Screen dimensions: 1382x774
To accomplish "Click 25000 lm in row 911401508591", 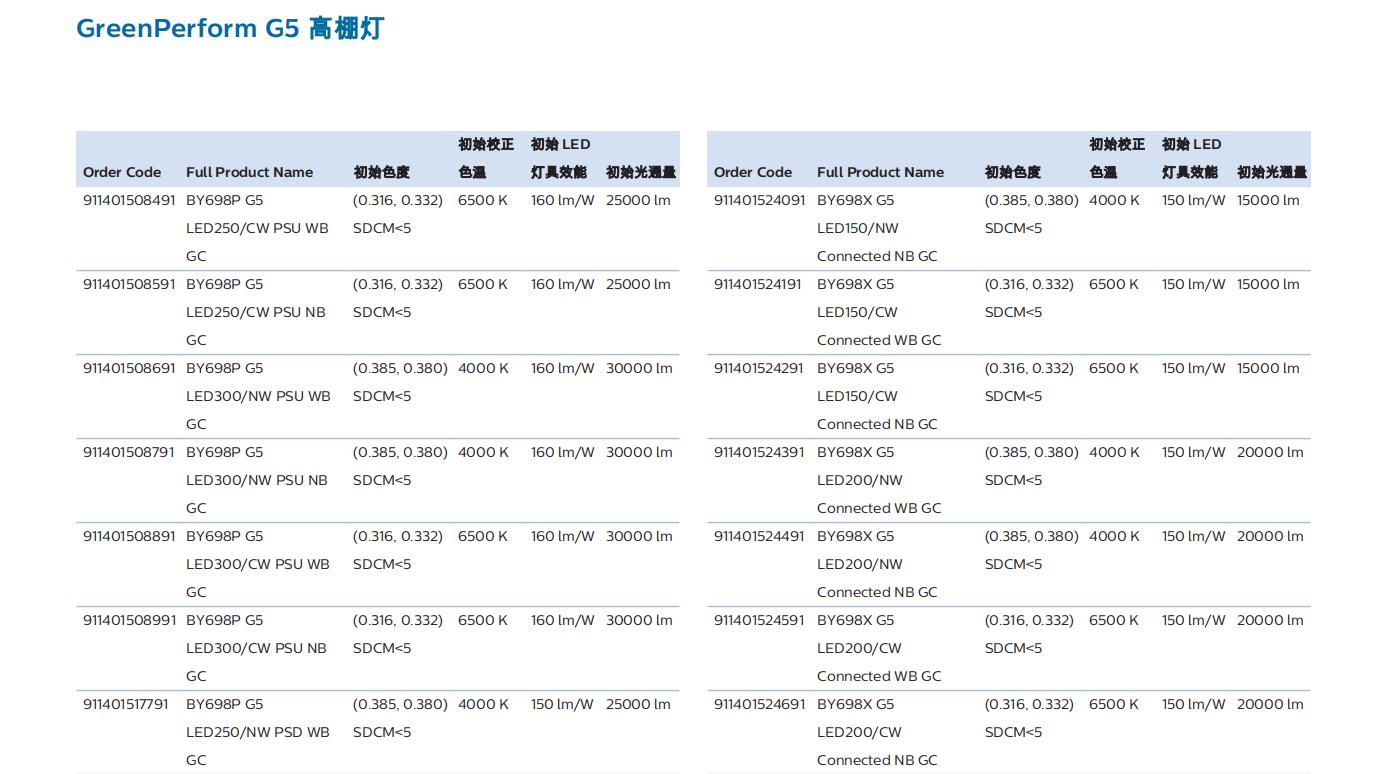I will click(638, 284).
